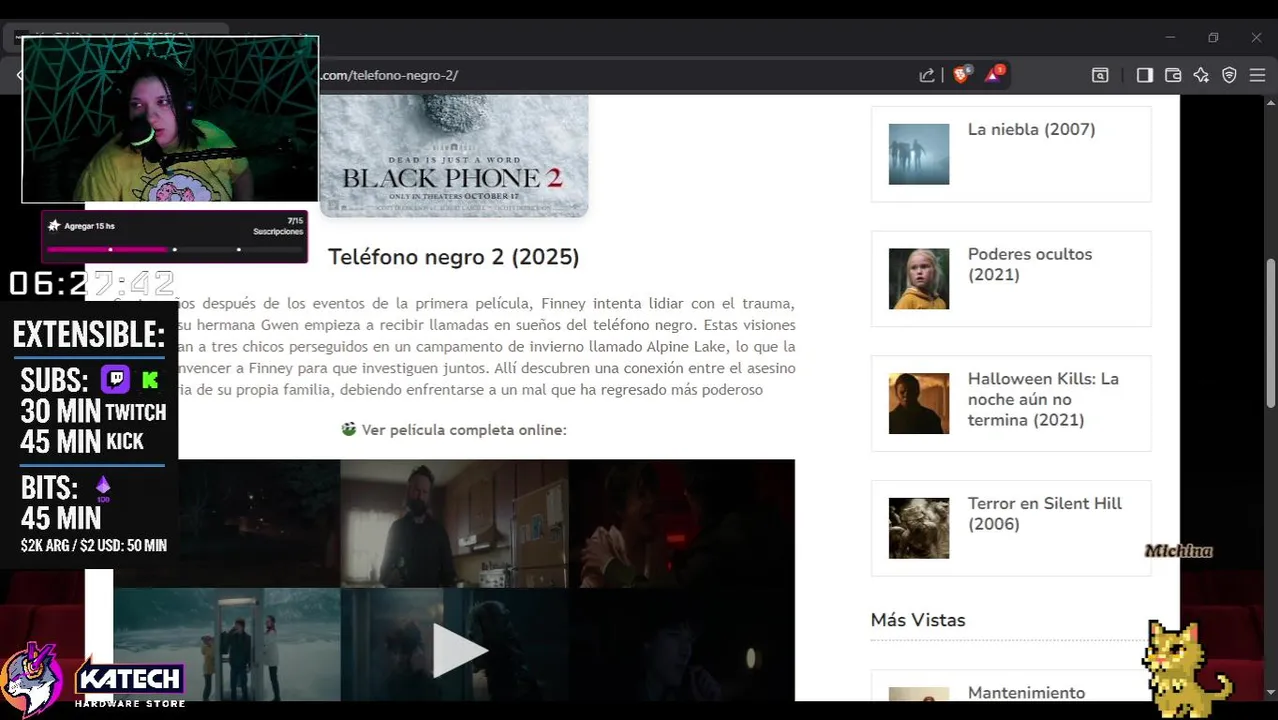Open La niebla (2007) link

tap(1031, 129)
